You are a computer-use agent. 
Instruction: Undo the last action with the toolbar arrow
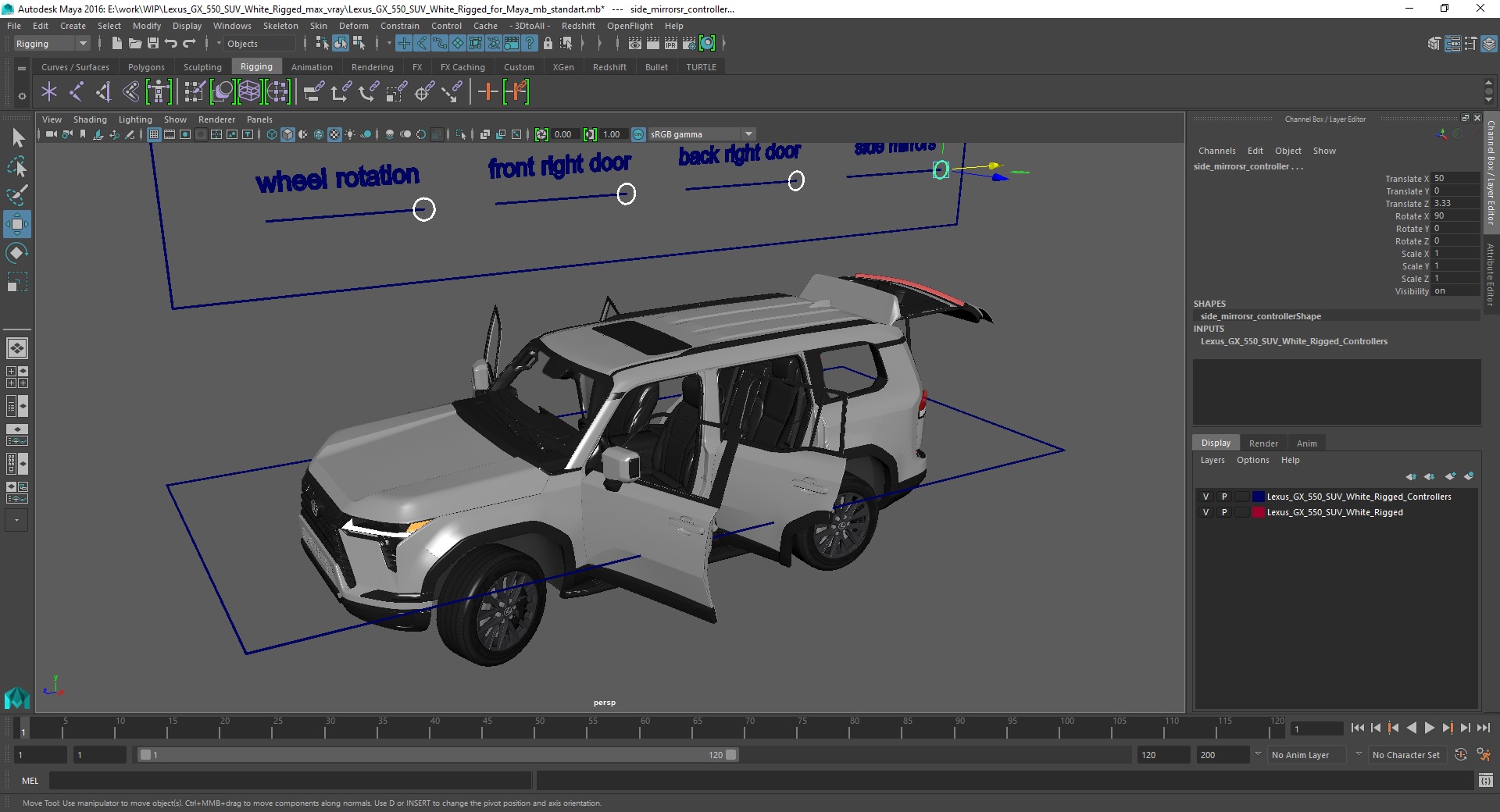coord(171,44)
